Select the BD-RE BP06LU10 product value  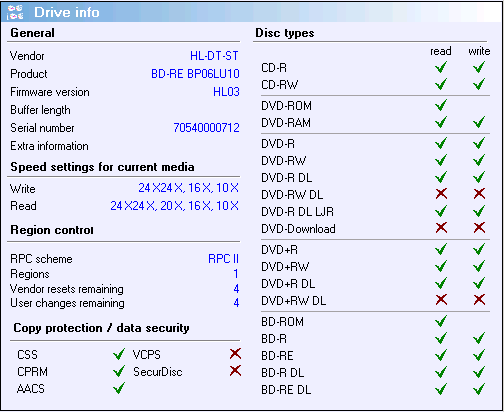pyautogui.click(x=195, y=74)
